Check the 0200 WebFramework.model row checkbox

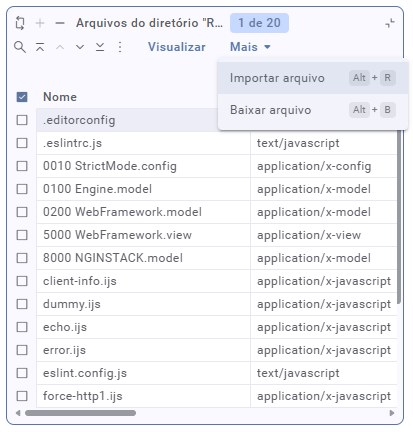(22, 212)
